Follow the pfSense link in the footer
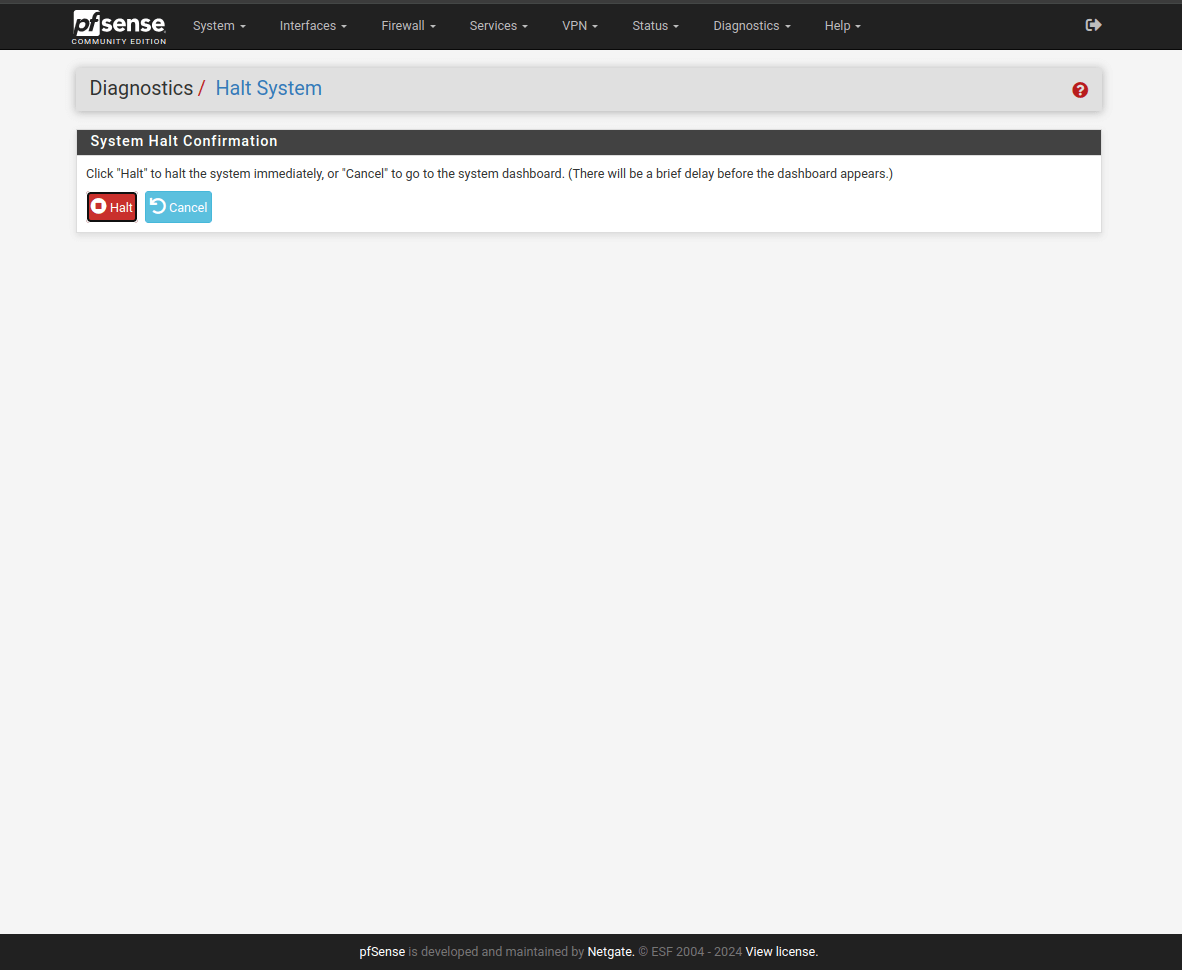This screenshot has height=970, width=1182. (x=382, y=952)
